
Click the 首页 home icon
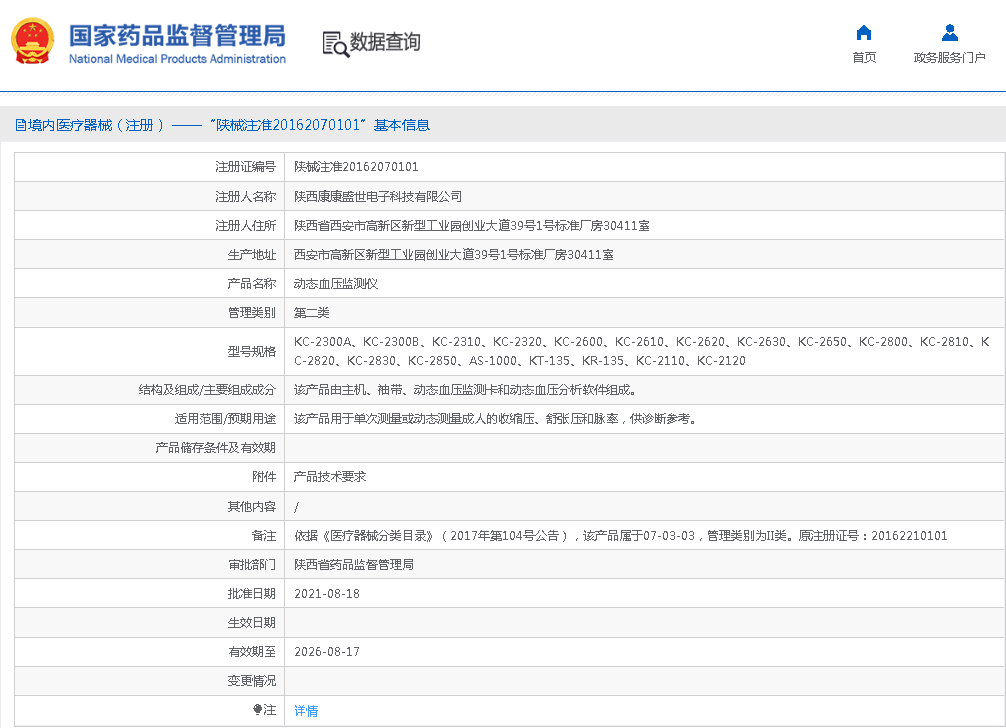point(864,33)
